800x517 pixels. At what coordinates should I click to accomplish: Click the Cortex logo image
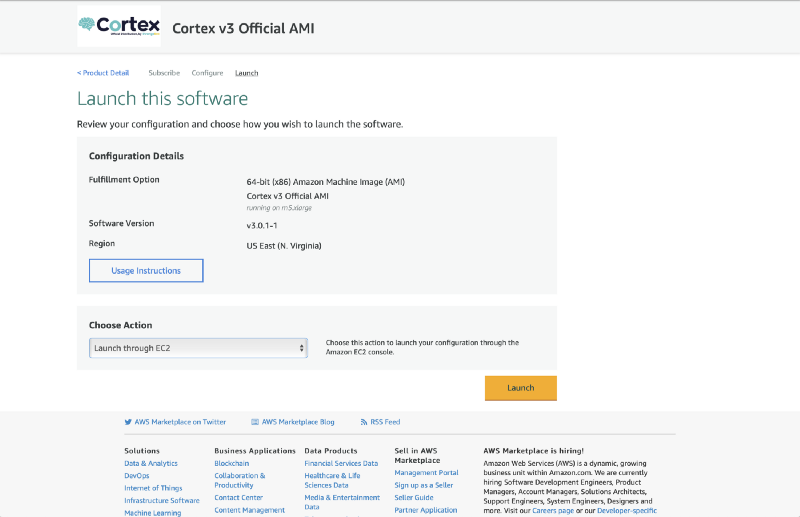click(118, 27)
